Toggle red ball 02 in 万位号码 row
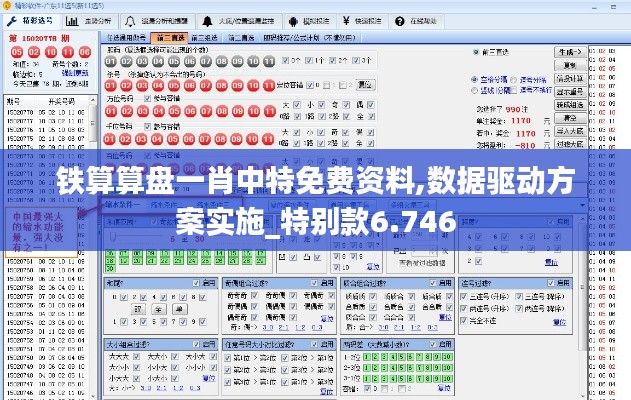This screenshot has width=631, height=400. click(x=127, y=111)
